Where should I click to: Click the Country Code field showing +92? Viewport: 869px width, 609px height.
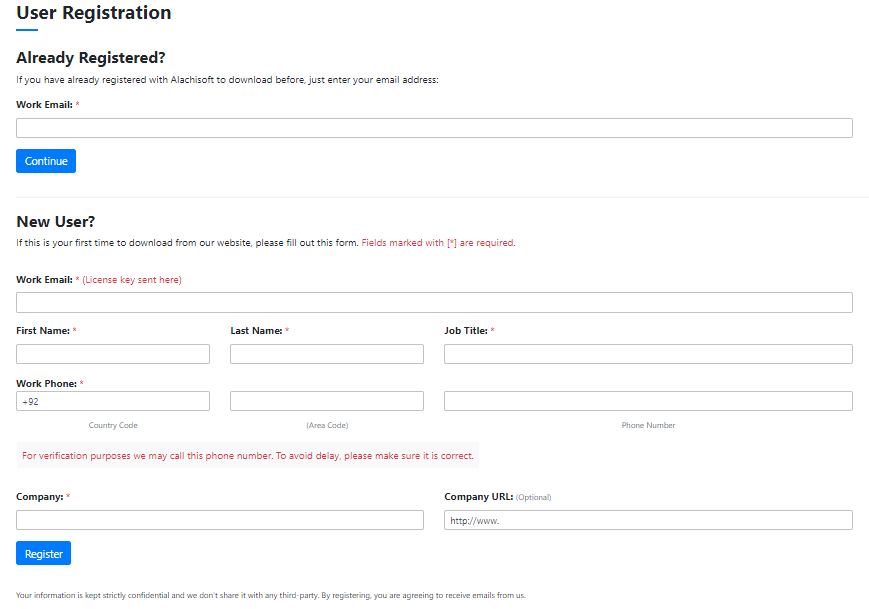tap(113, 401)
